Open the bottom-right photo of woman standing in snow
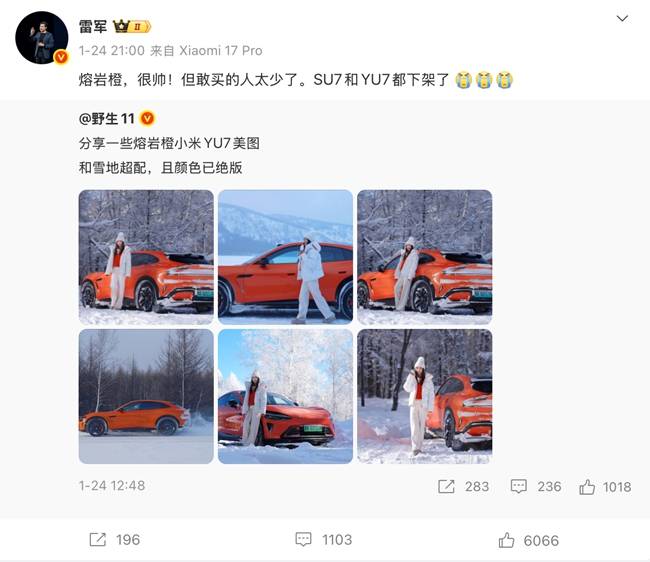Screen dimensions: 650x562 click(x=425, y=397)
